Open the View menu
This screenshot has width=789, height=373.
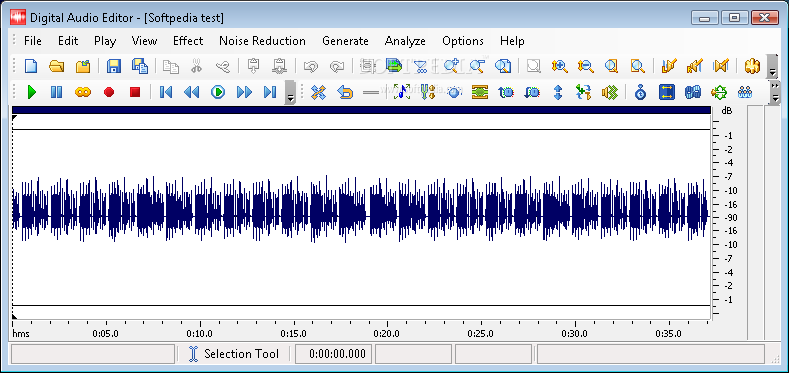click(x=144, y=41)
